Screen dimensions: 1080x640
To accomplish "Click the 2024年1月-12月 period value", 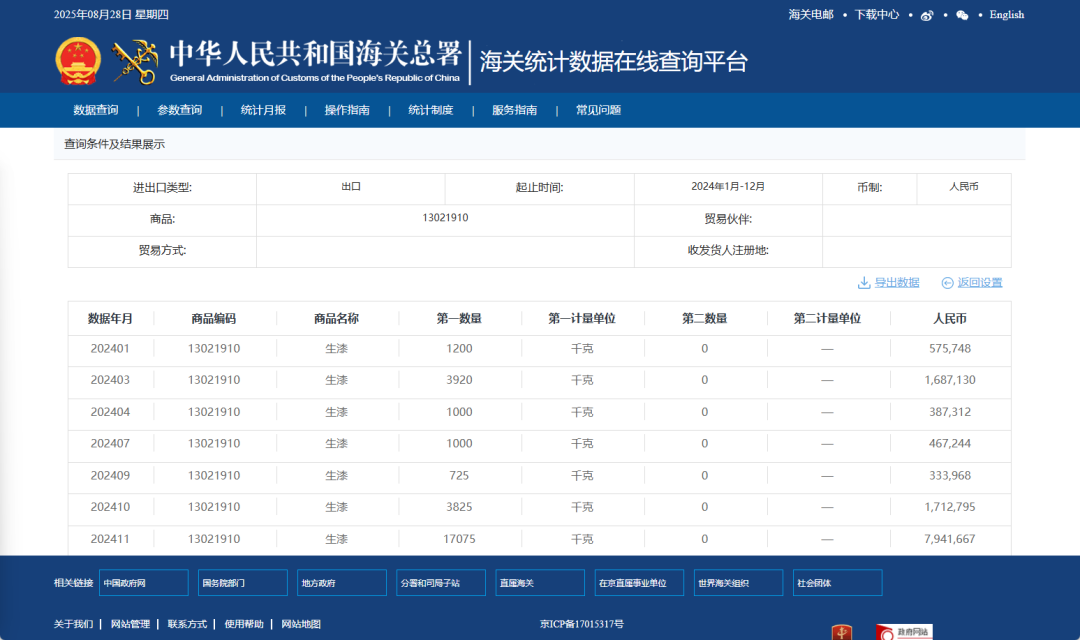I will coord(728,187).
